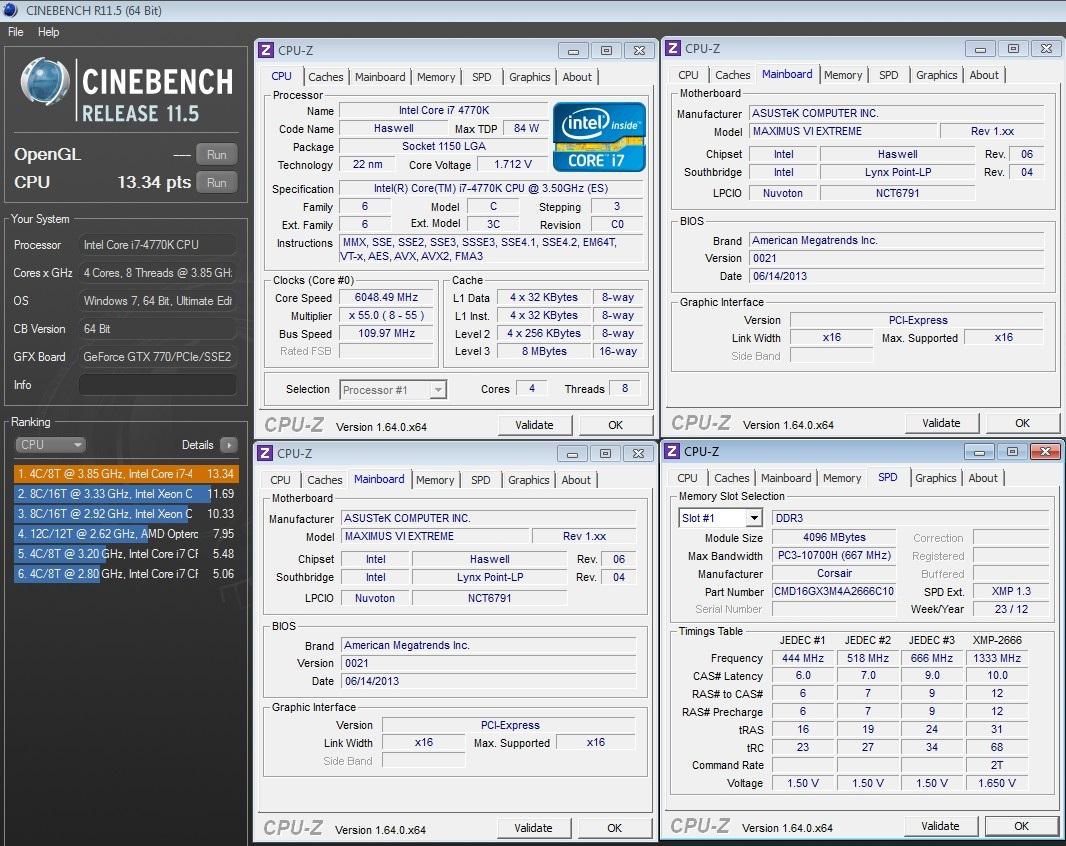Click the CPU-Z Z icon in SPD window
This screenshot has width=1066, height=846.
[672, 451]
